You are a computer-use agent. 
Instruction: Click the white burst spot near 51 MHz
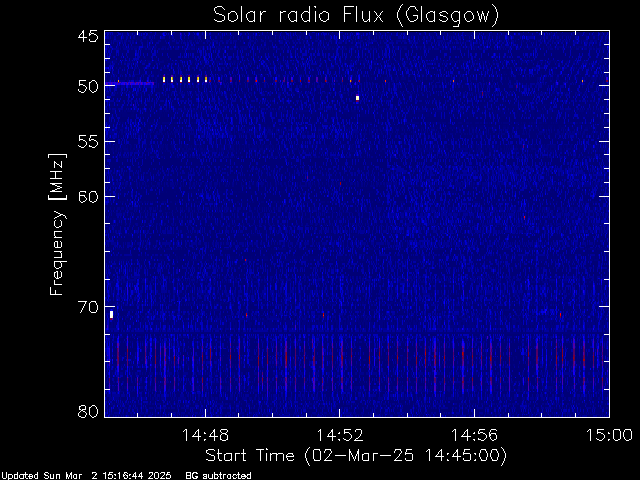tap(358, 98)
